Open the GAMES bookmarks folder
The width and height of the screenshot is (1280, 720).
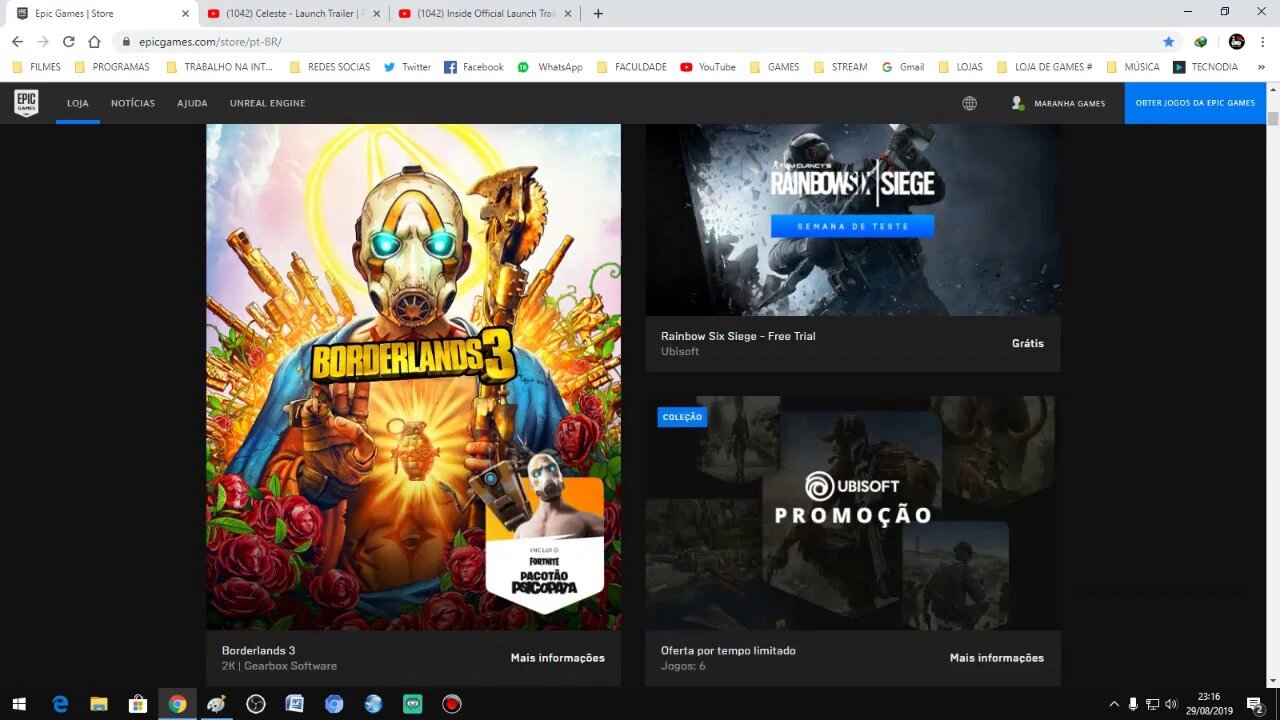[x=773, y=67]
